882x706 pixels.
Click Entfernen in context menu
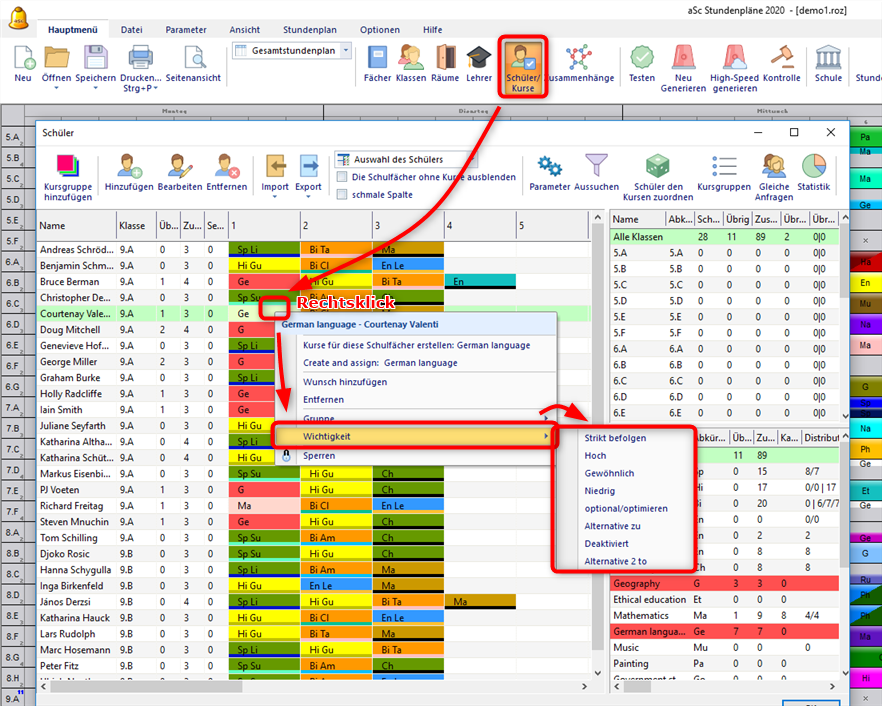click(x=323, y=399)
